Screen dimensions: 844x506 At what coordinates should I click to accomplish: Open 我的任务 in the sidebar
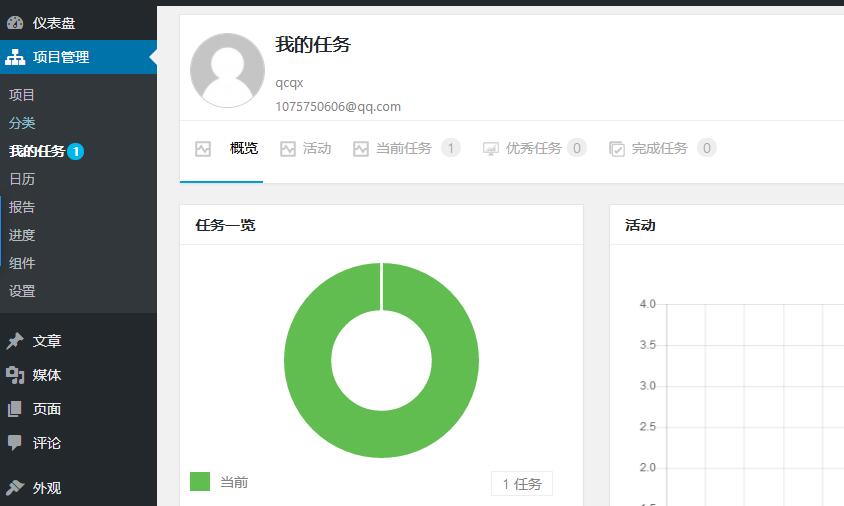[x=37, y=151]
